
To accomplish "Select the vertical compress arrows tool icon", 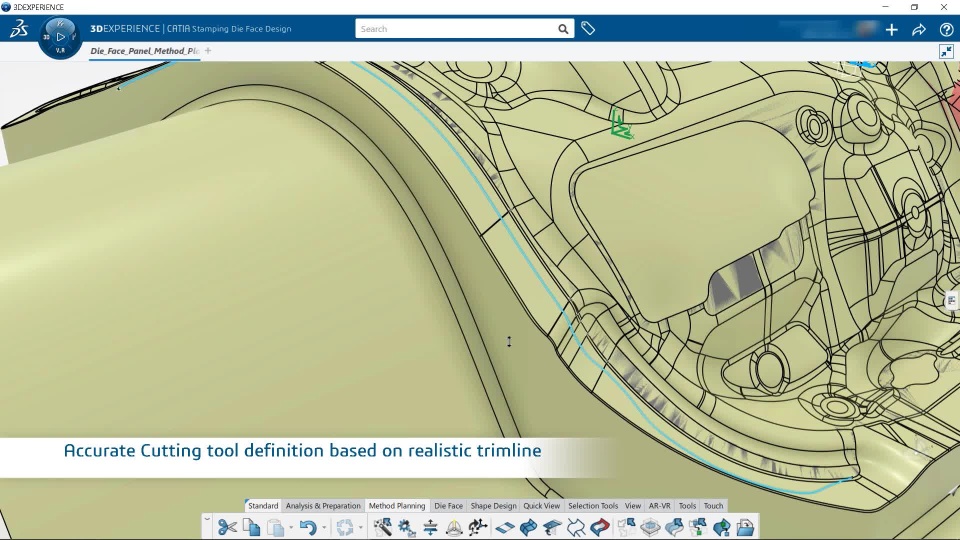I will click(x=430, y=527).
